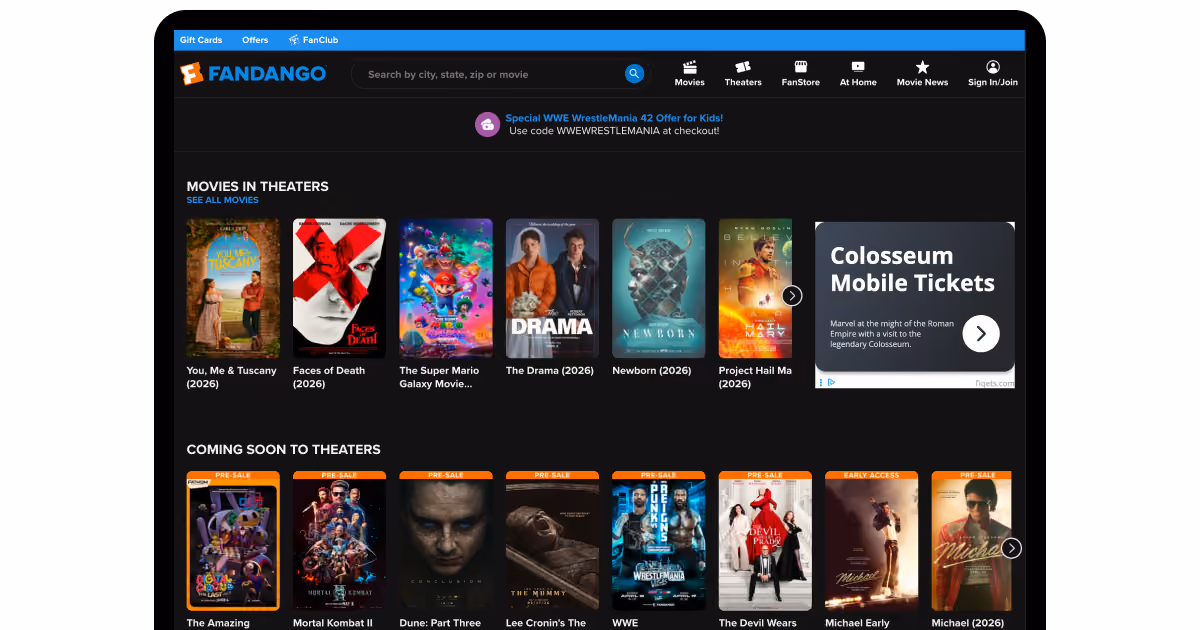Screen dimensions: 1200x630
Task: Click The Super Mario Galaxy Movie title
Action: tap(439, 377)
